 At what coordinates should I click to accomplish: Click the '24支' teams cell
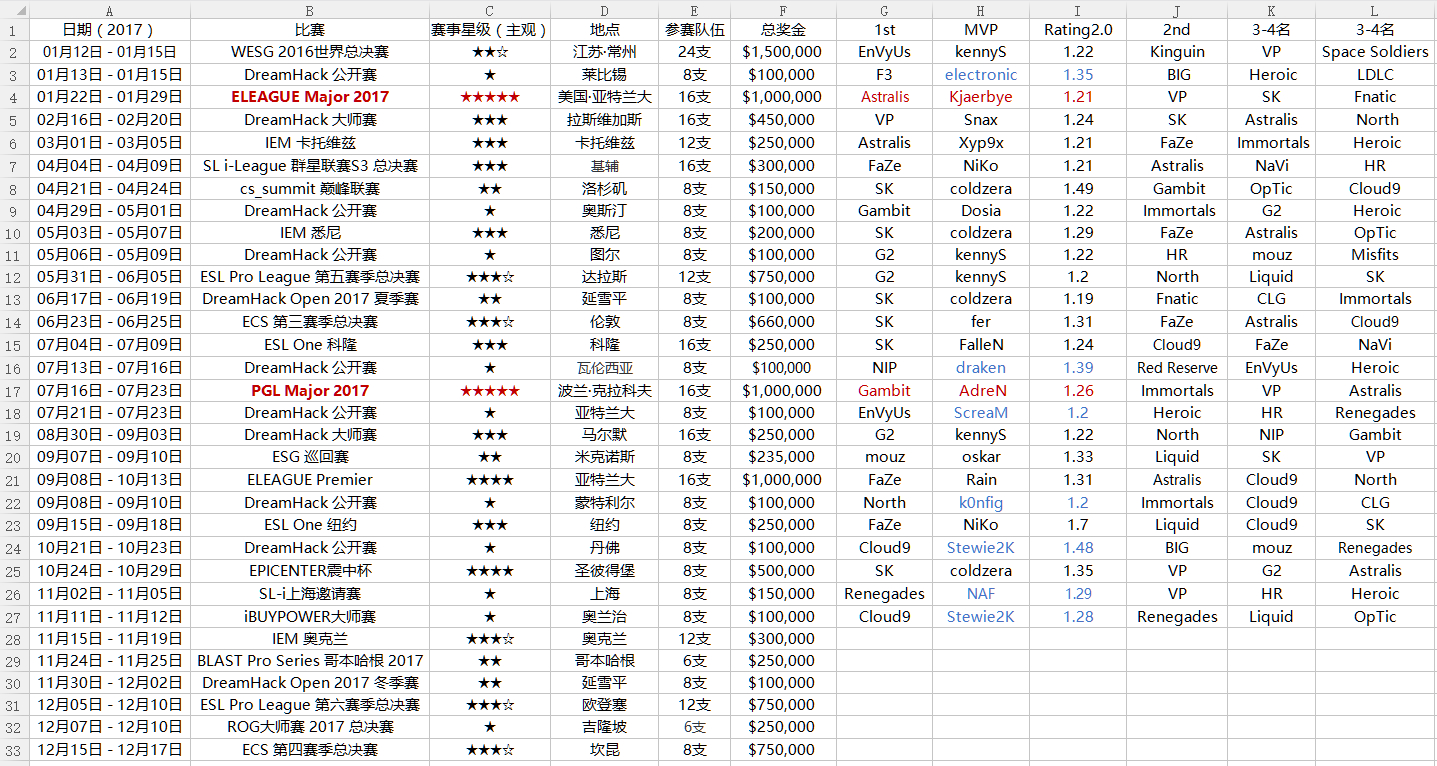pos(694,52)
